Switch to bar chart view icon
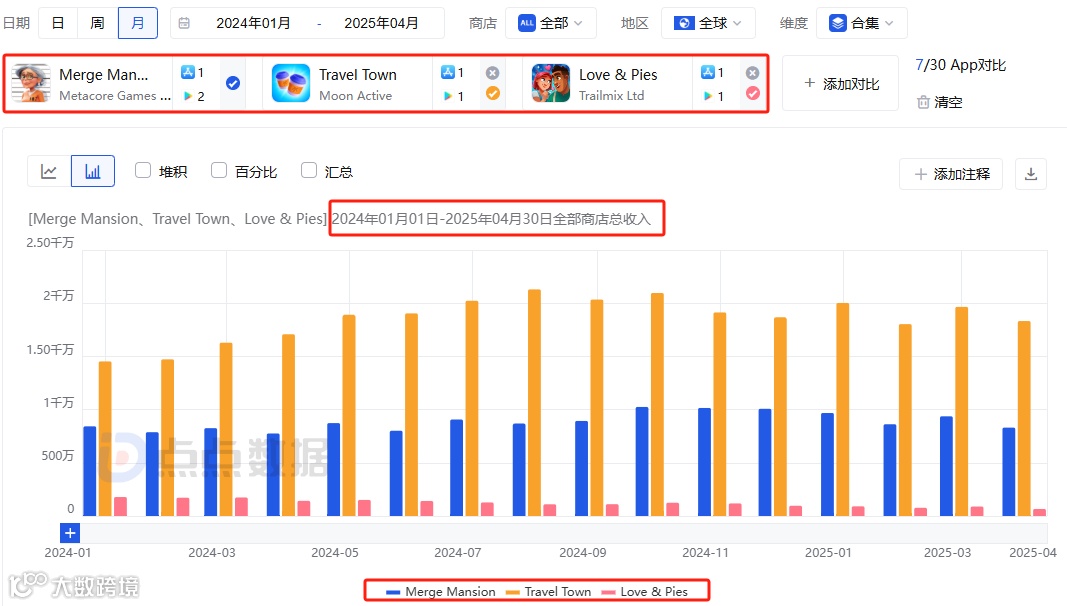1067x606 pixels. click(93, 171)
